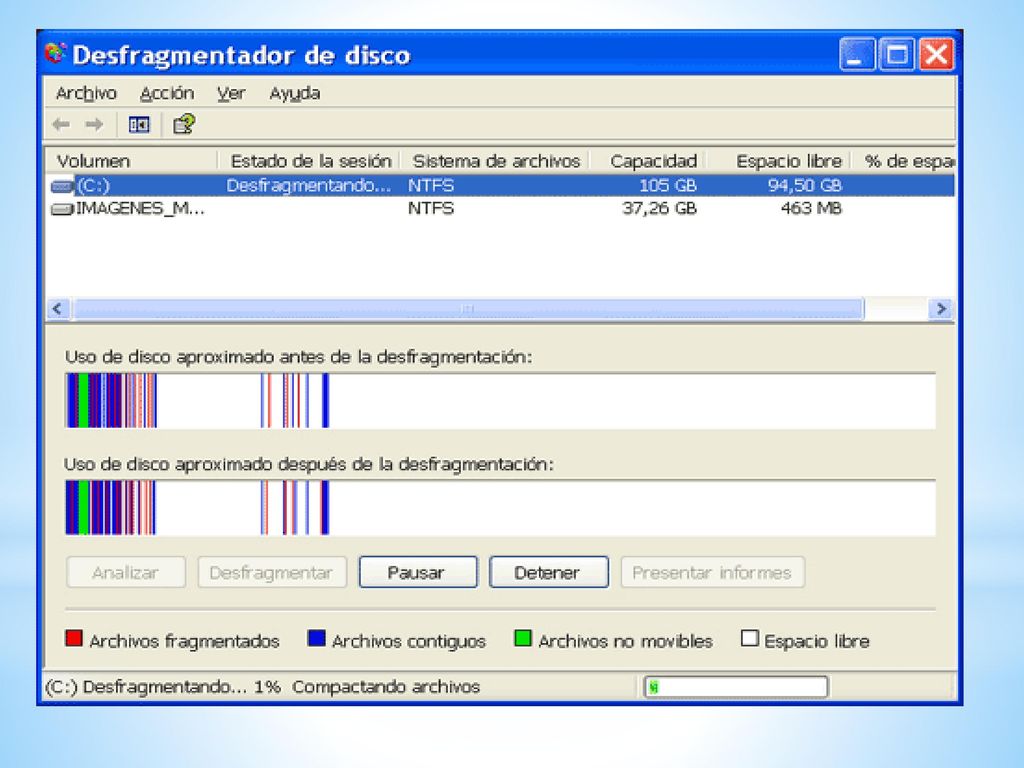The height and width of the screenshot is (768, 1024).
Task: Open the Ayuda menu
Action: 295,93
